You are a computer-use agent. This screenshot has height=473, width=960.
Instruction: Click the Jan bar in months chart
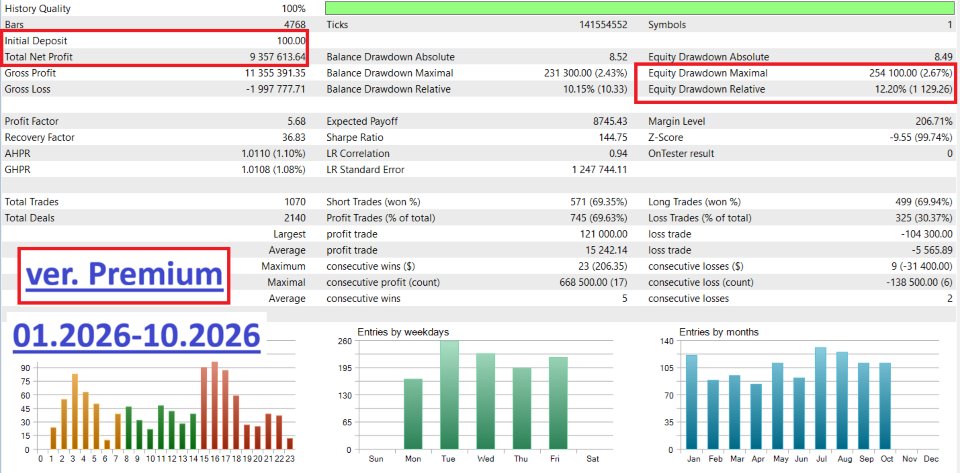(x=692, y=402)
